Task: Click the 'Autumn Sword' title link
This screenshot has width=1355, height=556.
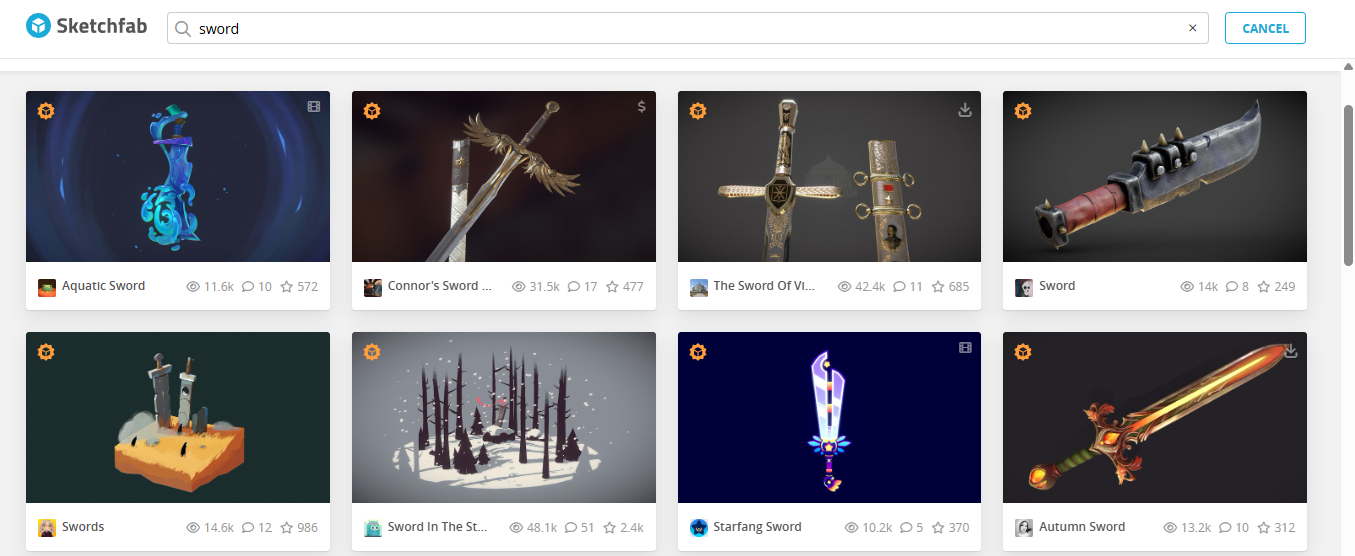Action: pos(1082,527)
